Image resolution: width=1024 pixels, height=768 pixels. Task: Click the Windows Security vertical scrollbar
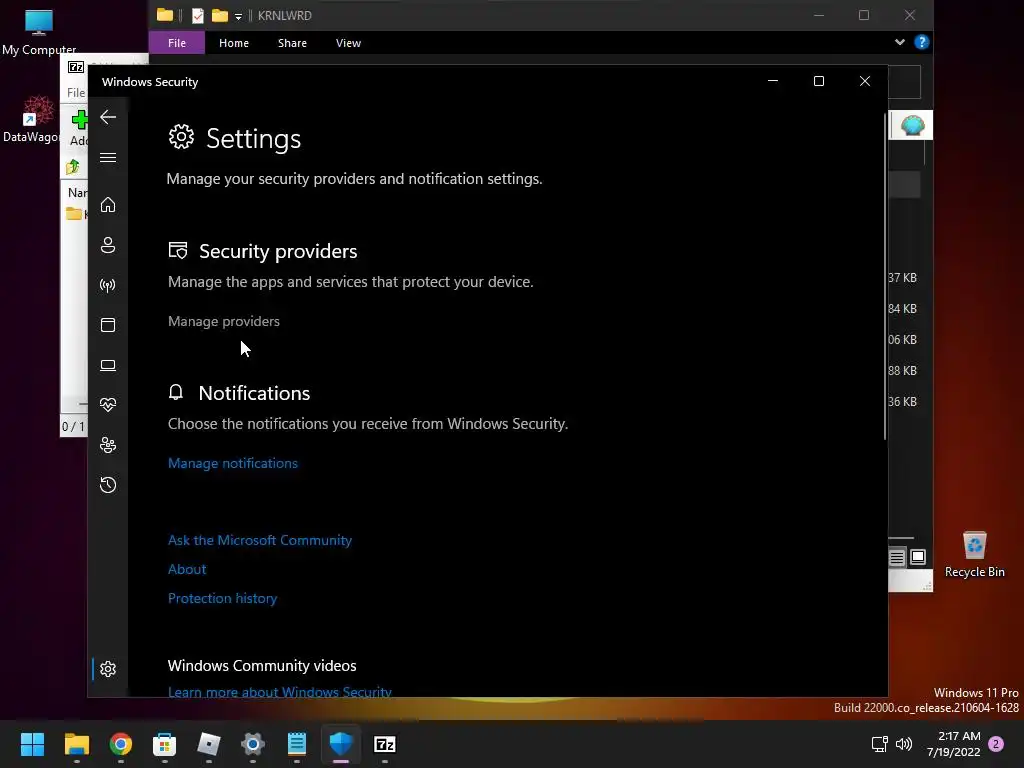click(885, 276)
